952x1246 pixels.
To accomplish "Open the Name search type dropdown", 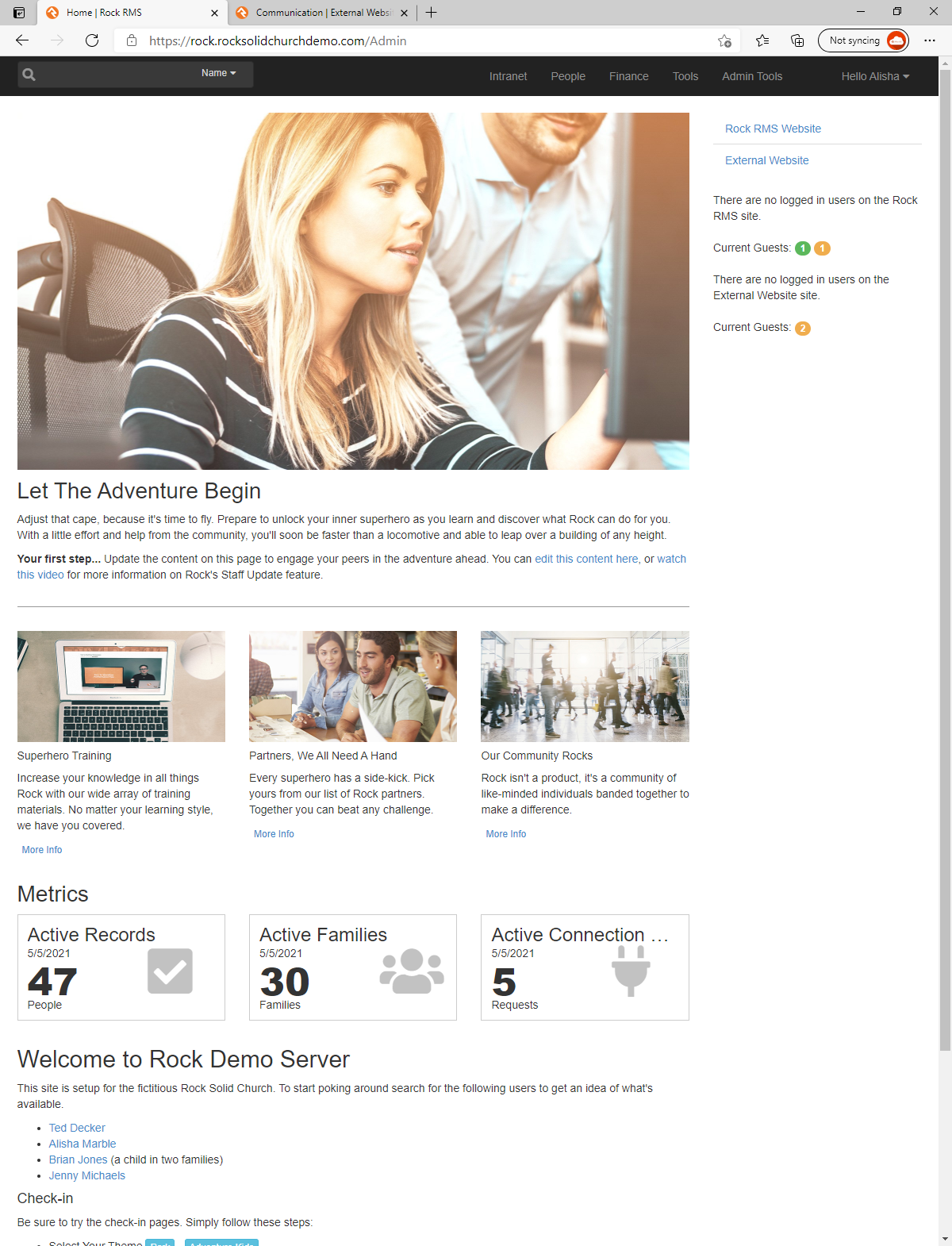I will [218, 73].
